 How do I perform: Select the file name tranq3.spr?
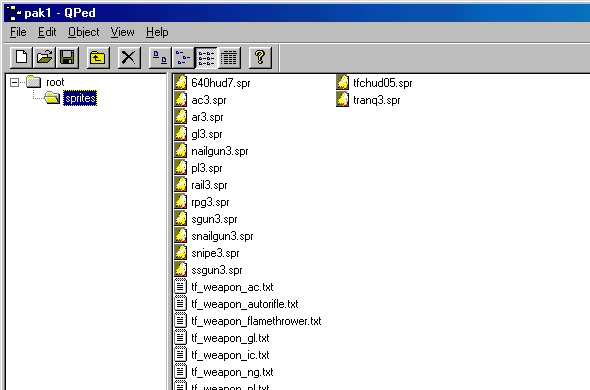[x=377, y=100]
